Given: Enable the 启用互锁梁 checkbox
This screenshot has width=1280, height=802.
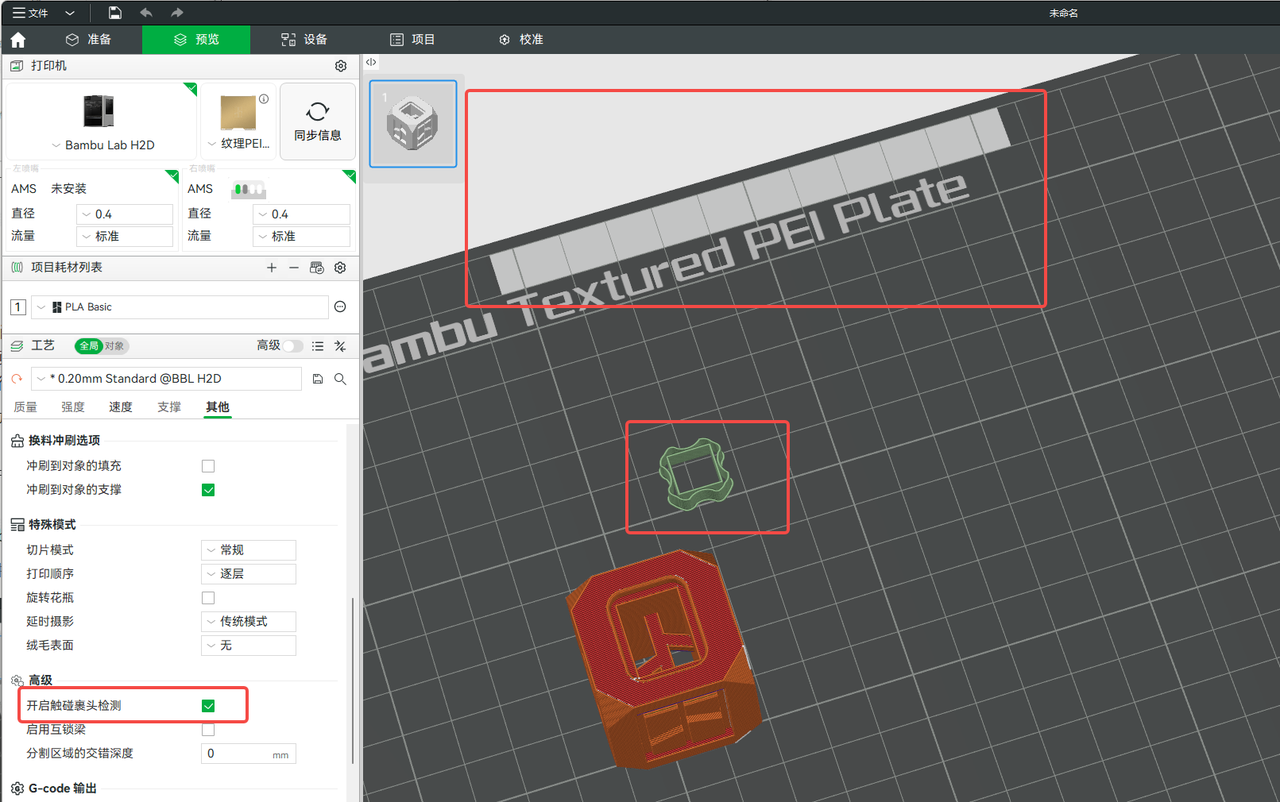Looking at the screenshot, I should (x=208, y=730).
